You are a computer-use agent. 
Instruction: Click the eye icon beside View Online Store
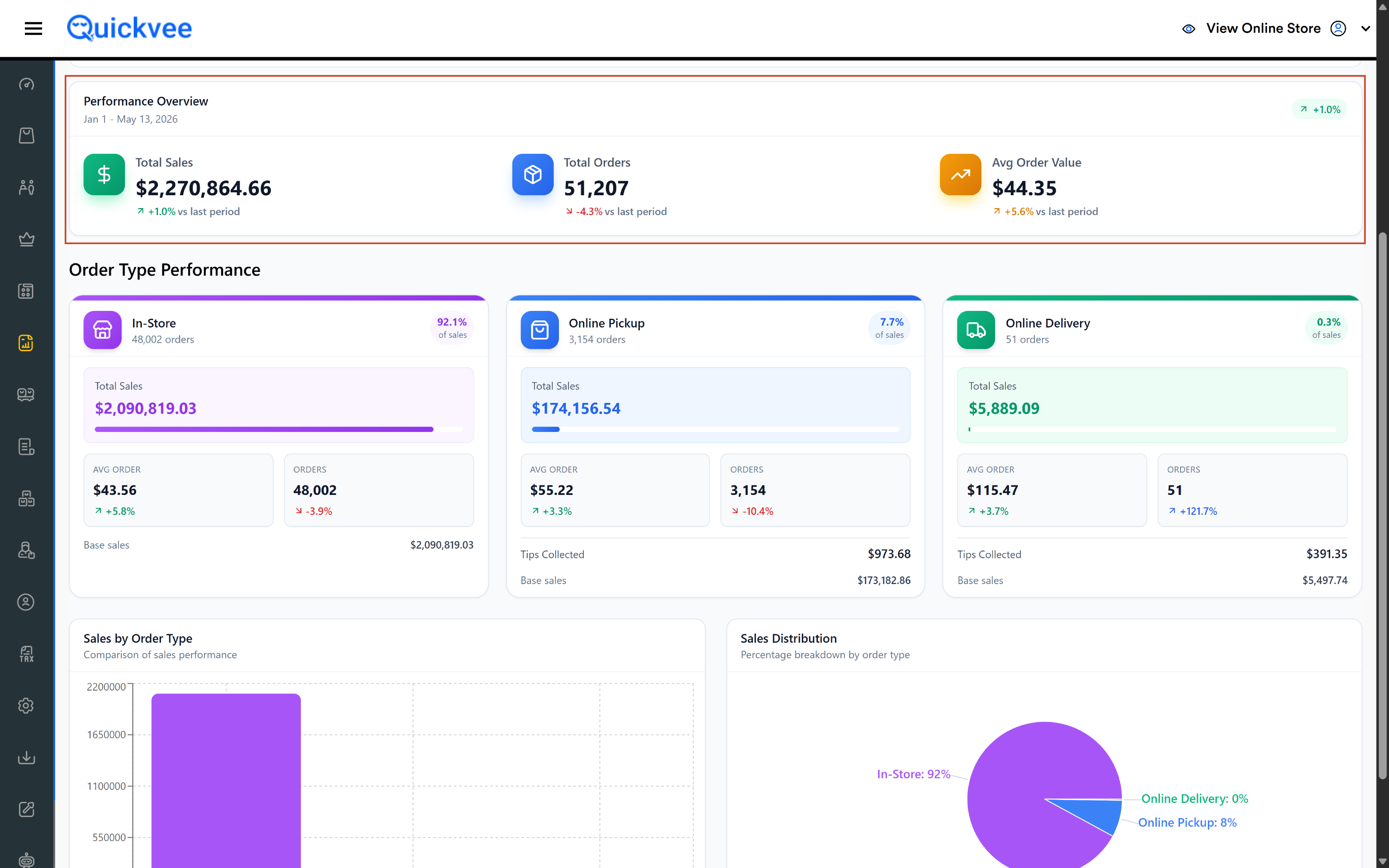[x=1189, y=29]
